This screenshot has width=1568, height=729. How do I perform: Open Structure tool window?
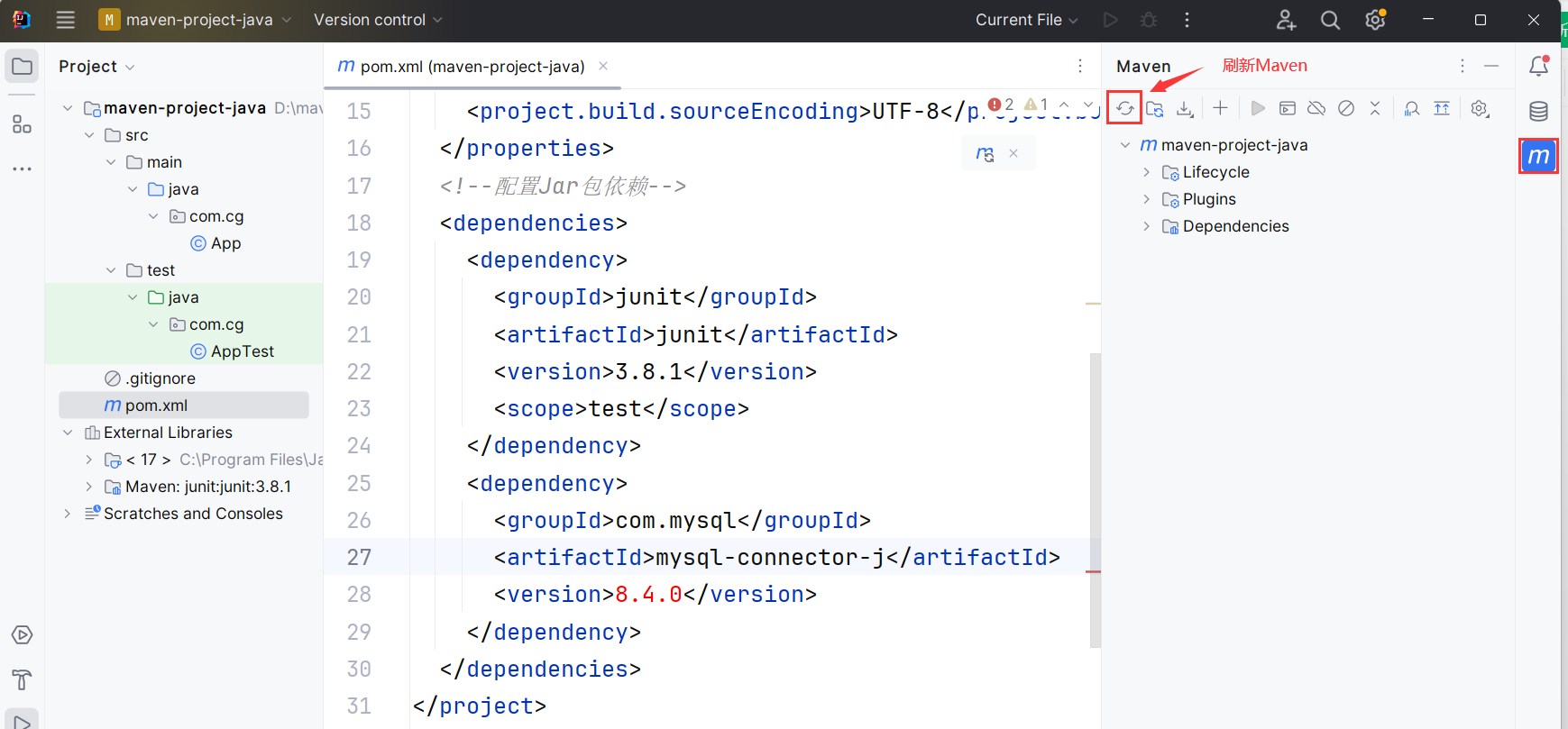pos(22,123)
